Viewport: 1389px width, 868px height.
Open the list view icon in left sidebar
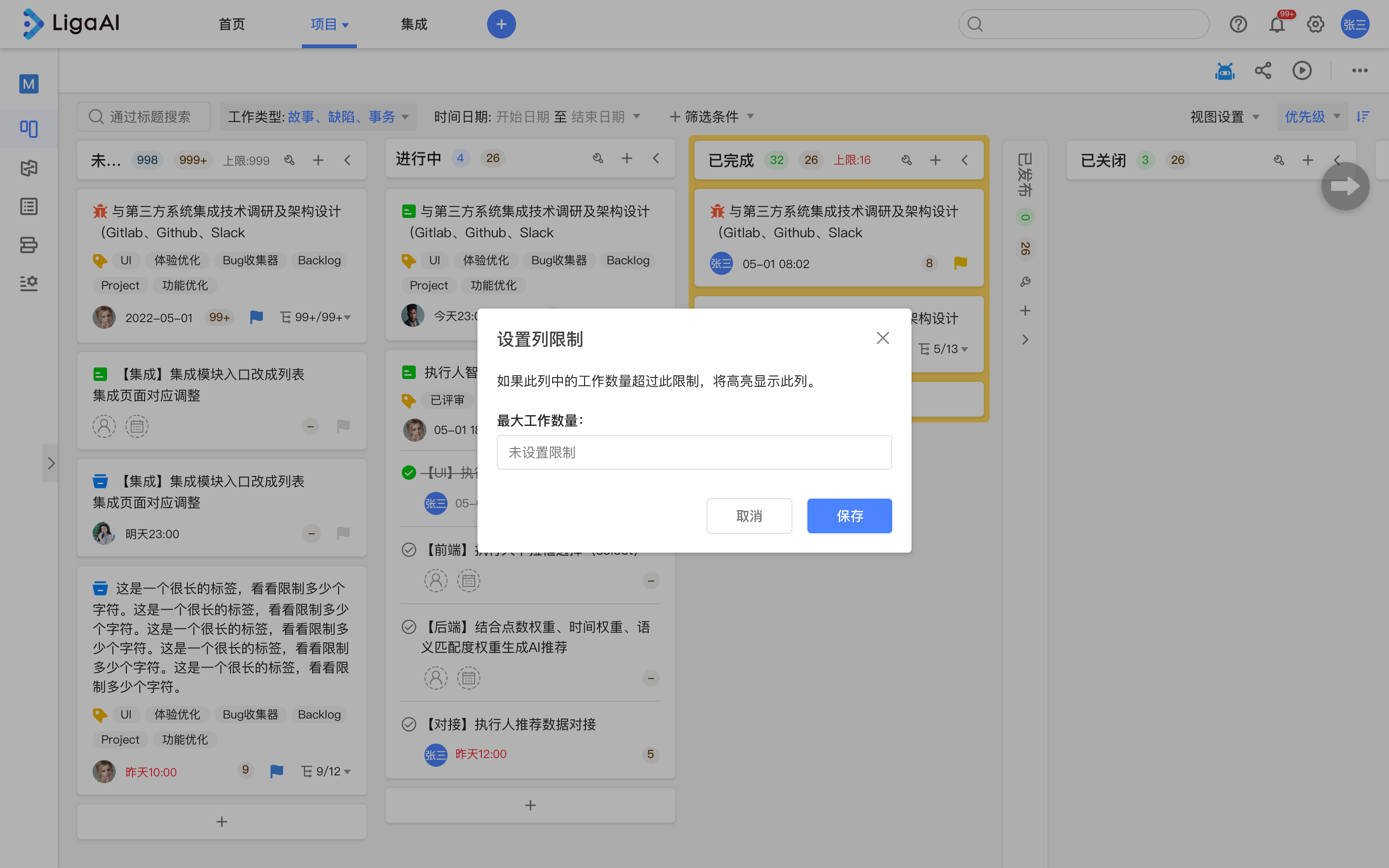[x=28, y=206]
